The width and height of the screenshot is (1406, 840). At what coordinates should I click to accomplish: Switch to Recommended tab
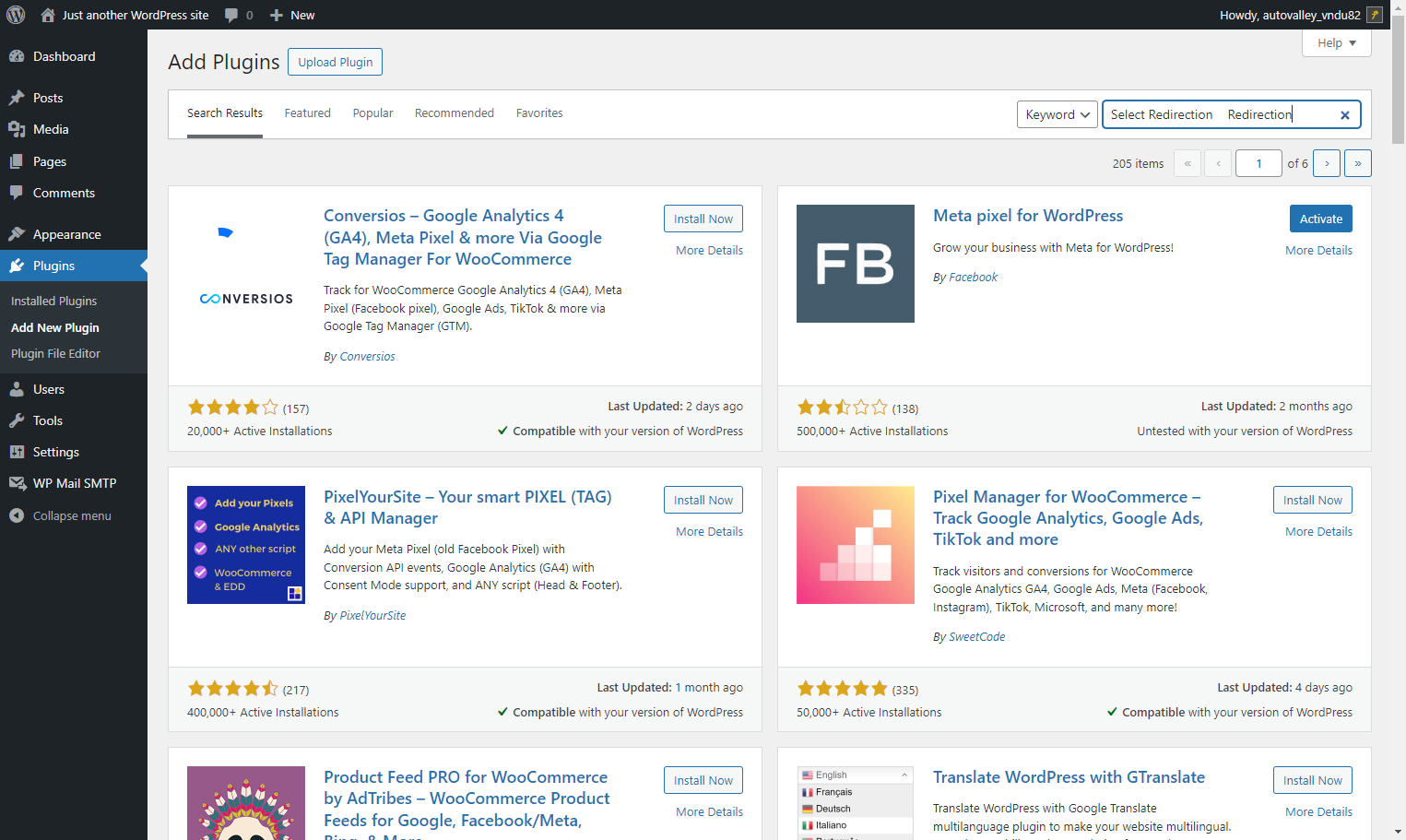click(x=455, y=113)
